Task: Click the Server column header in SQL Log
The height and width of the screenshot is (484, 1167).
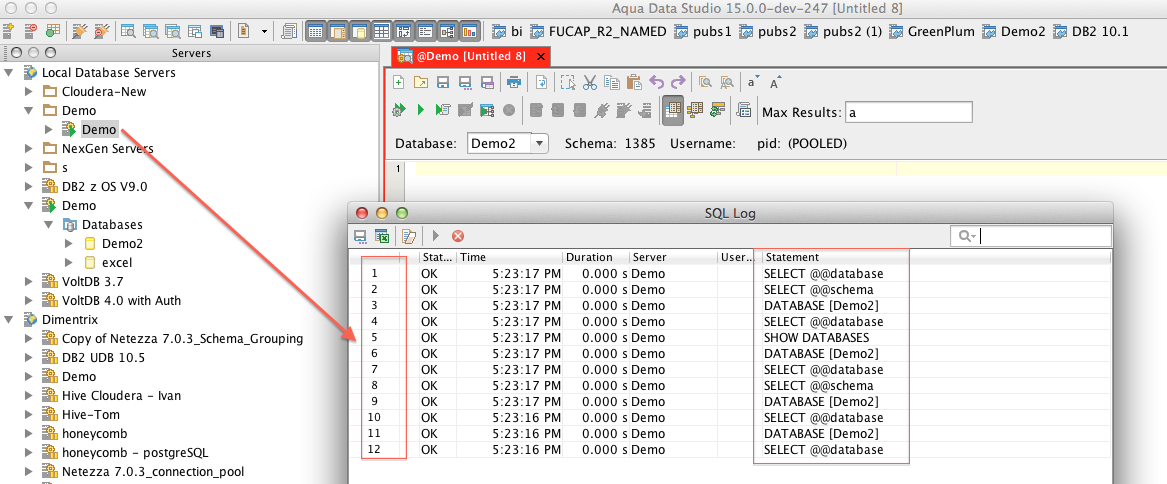Action: pos(673,257)
